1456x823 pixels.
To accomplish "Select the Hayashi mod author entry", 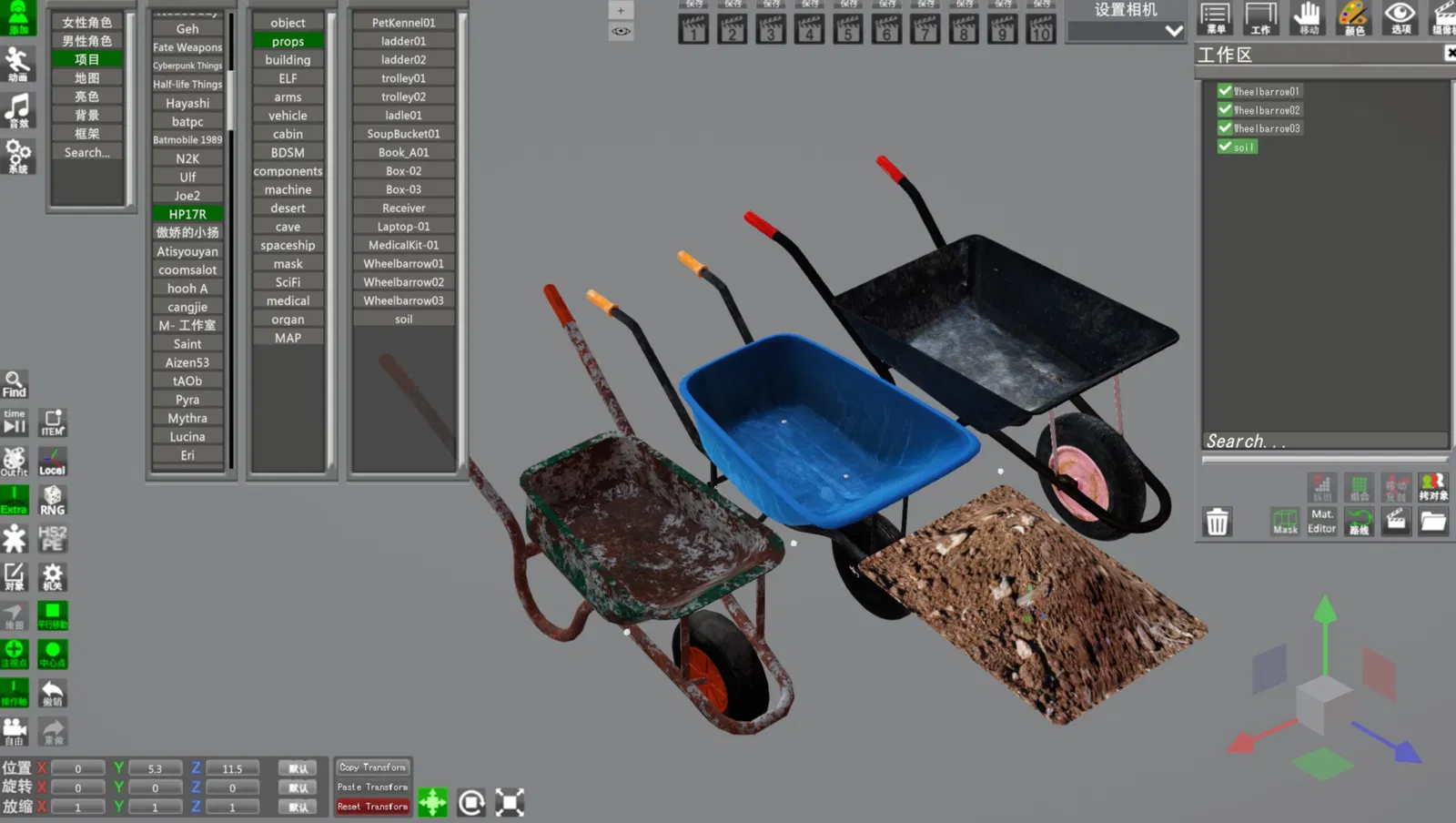I will tap(187, 103).
